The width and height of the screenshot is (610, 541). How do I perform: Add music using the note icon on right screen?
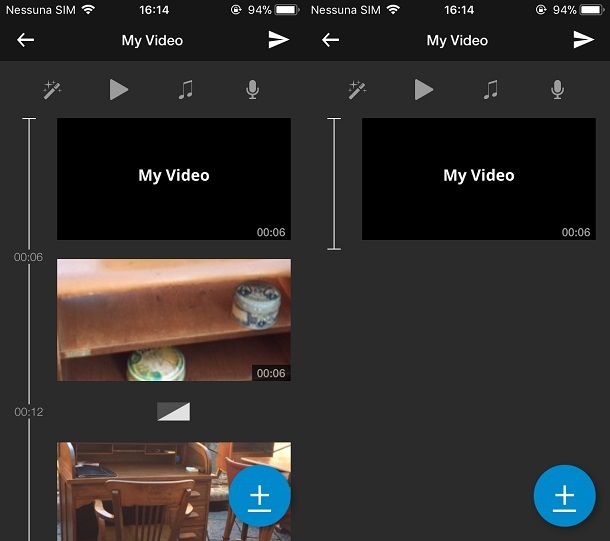coord(491,90)
